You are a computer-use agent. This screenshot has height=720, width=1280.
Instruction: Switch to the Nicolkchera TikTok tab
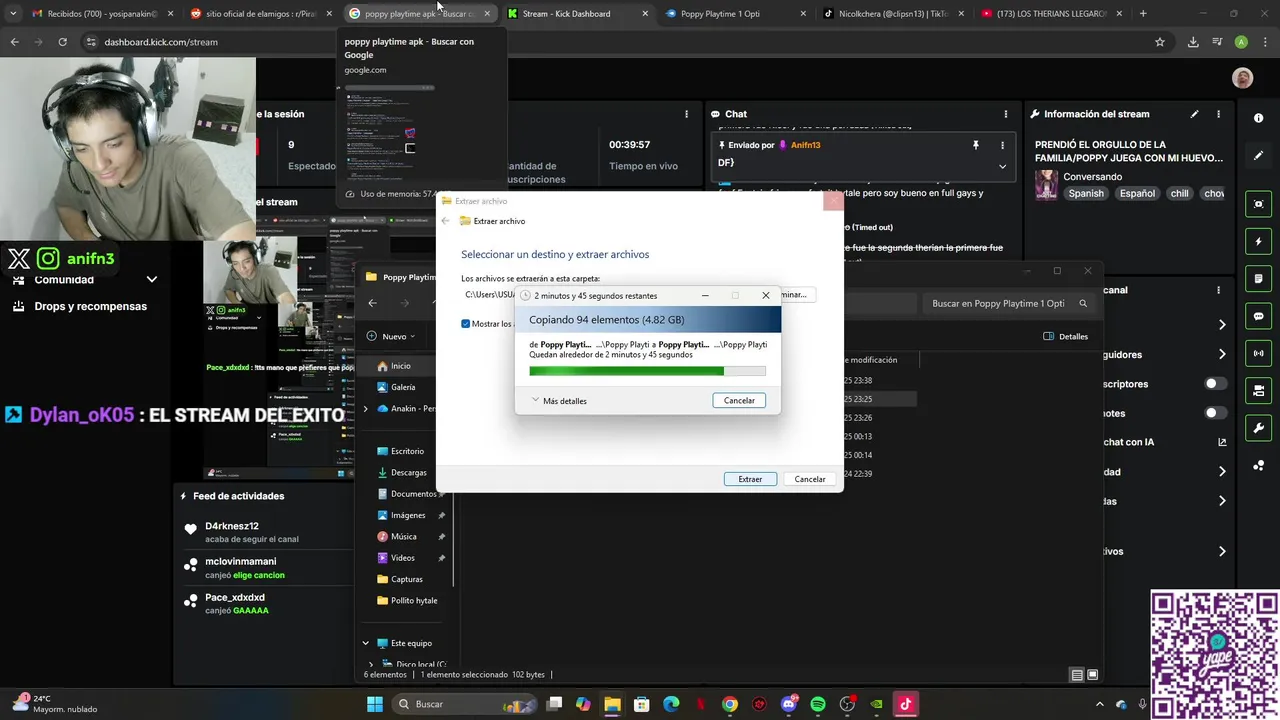(894, 14)
